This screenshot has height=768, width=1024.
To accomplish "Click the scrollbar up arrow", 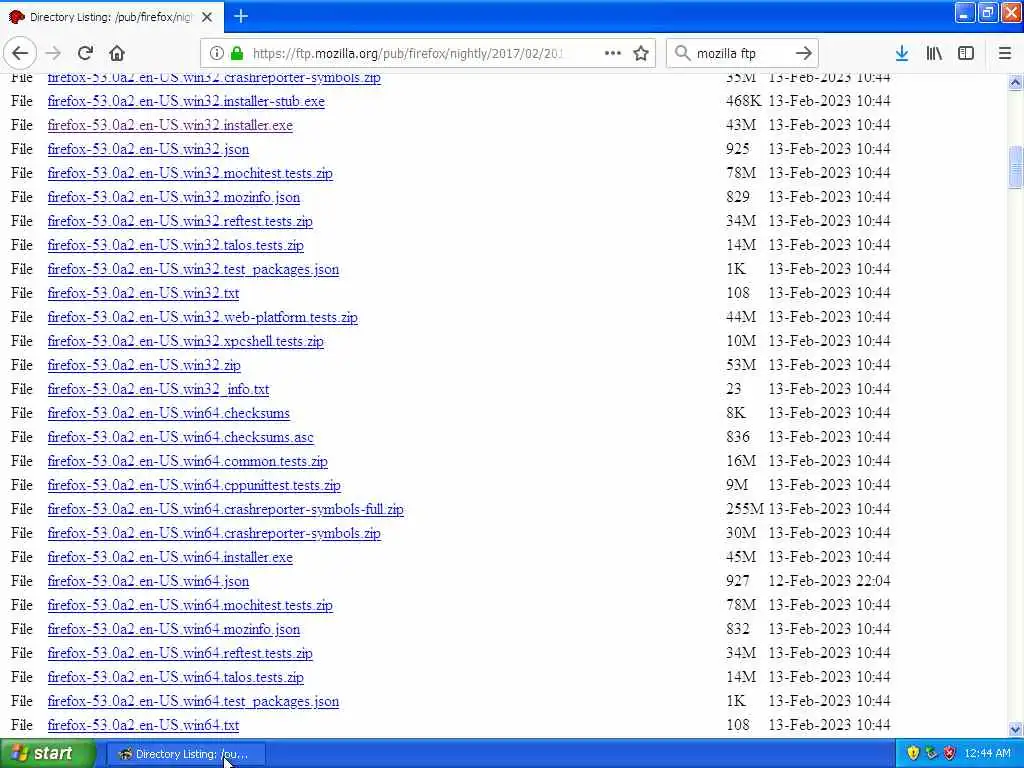I will point(1015,82).
